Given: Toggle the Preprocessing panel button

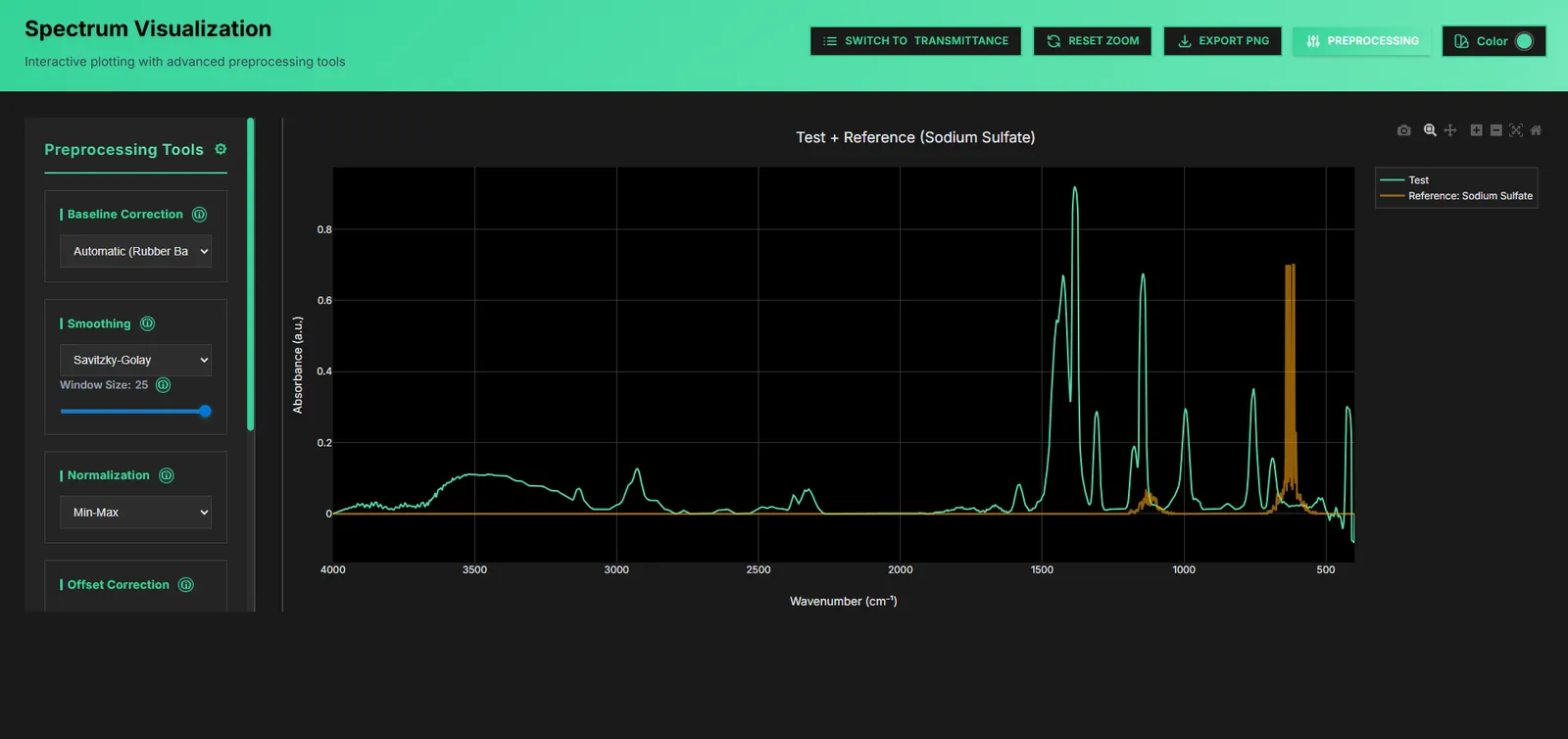Looking at the screenshot, I should pyautogui.click(x=1362, y=41).
